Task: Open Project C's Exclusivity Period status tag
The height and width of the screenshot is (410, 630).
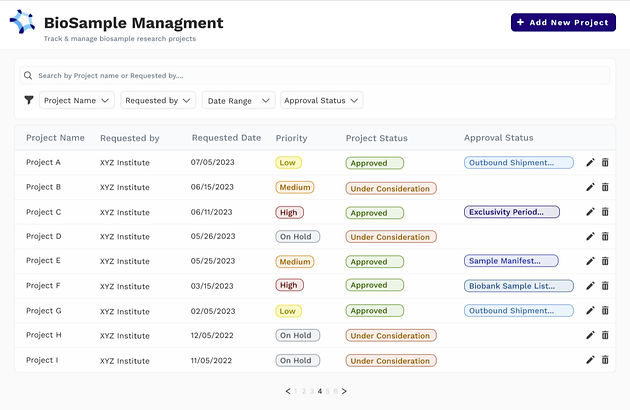Action: [512, 212]
